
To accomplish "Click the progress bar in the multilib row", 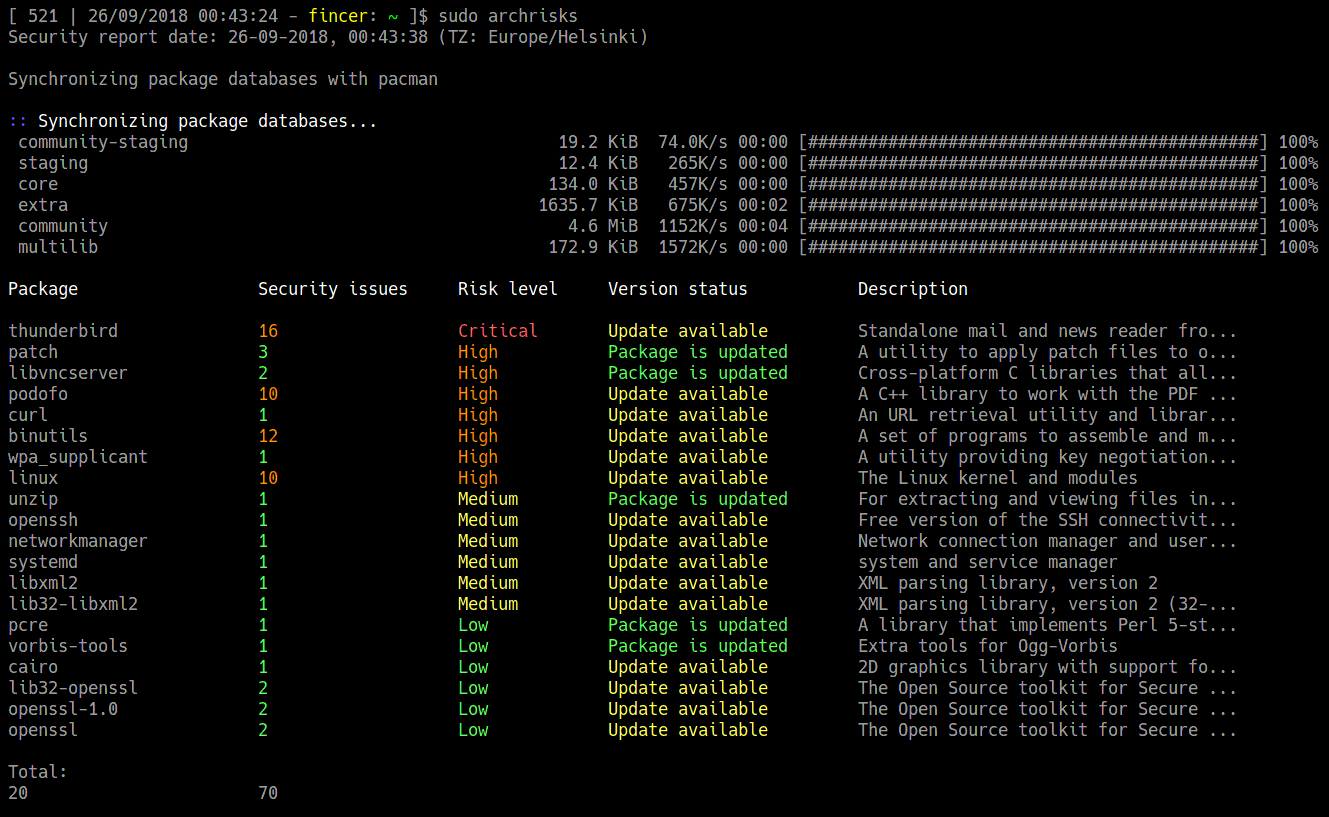I will tap(1033, 247).
